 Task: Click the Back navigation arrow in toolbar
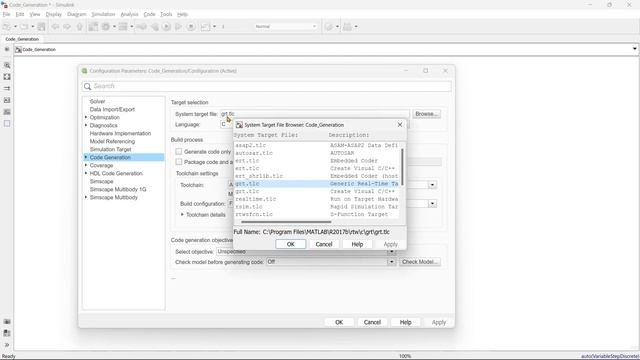(55, 27)
